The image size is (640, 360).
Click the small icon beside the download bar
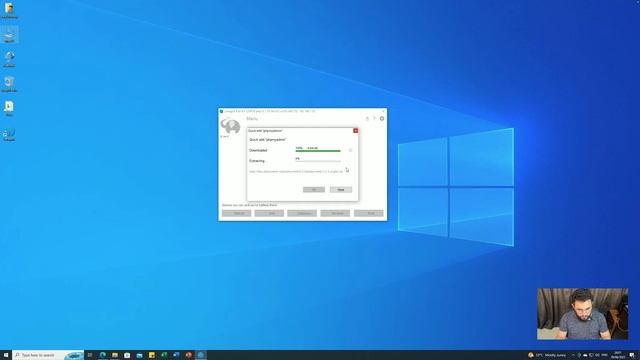point(350,150)
